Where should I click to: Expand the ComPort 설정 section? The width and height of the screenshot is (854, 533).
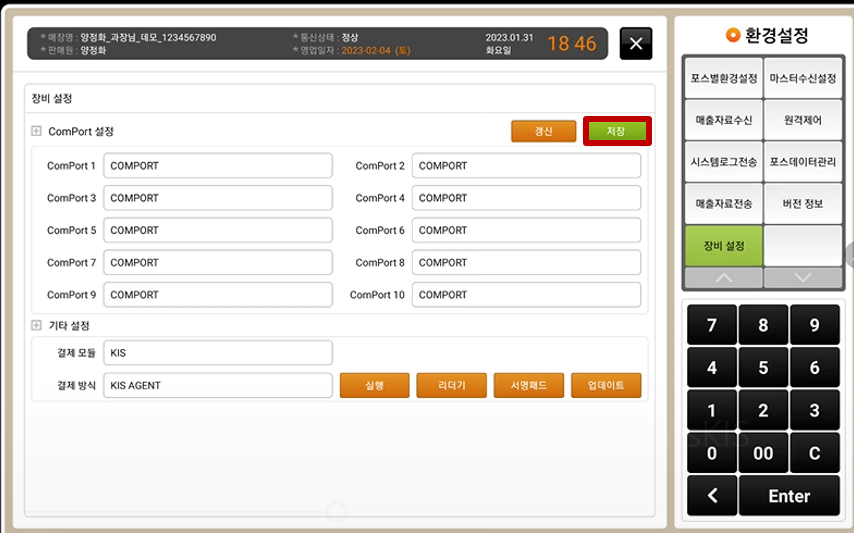point(37,131)
